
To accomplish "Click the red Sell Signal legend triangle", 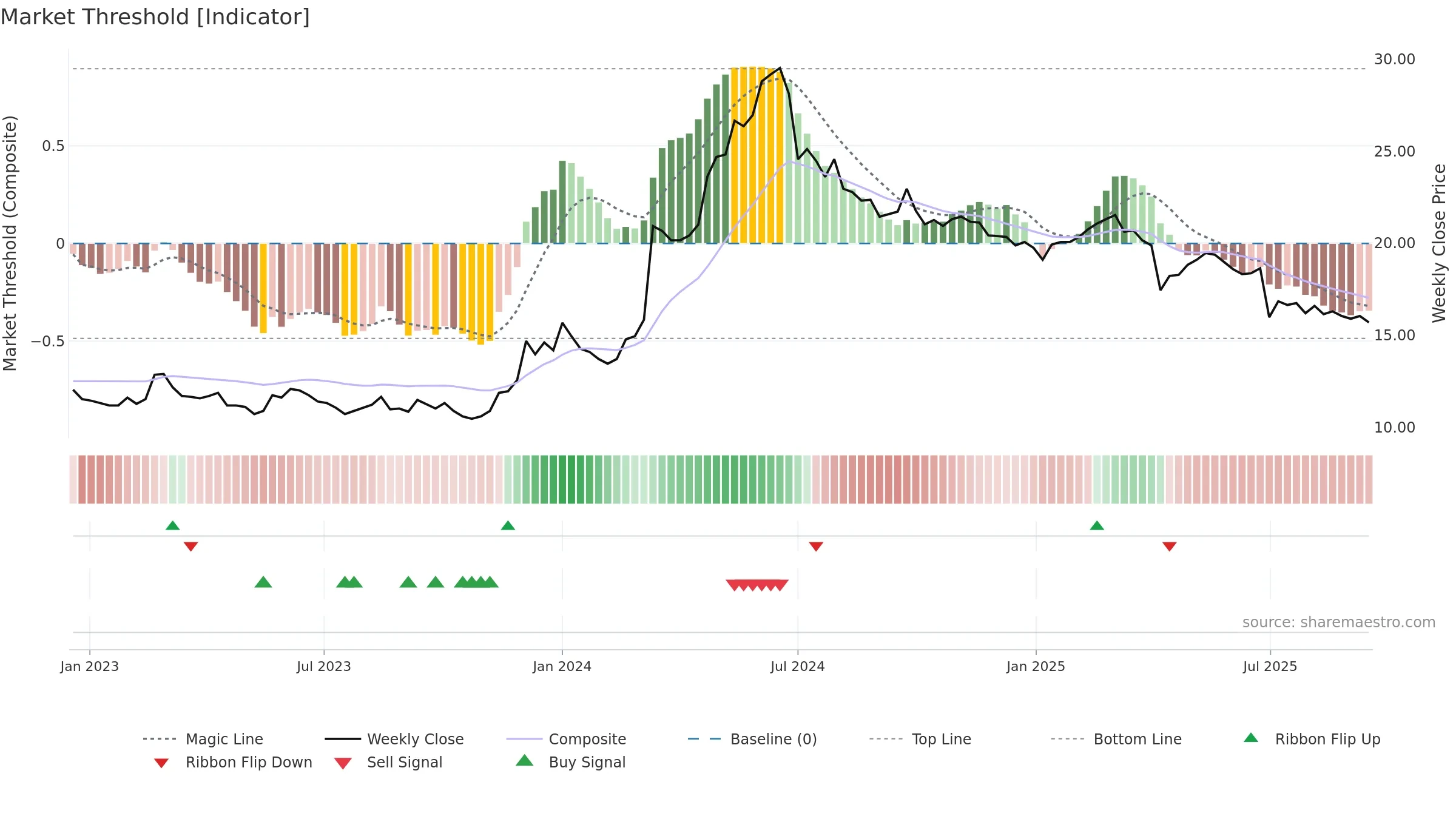I will [x=343, y=763].
